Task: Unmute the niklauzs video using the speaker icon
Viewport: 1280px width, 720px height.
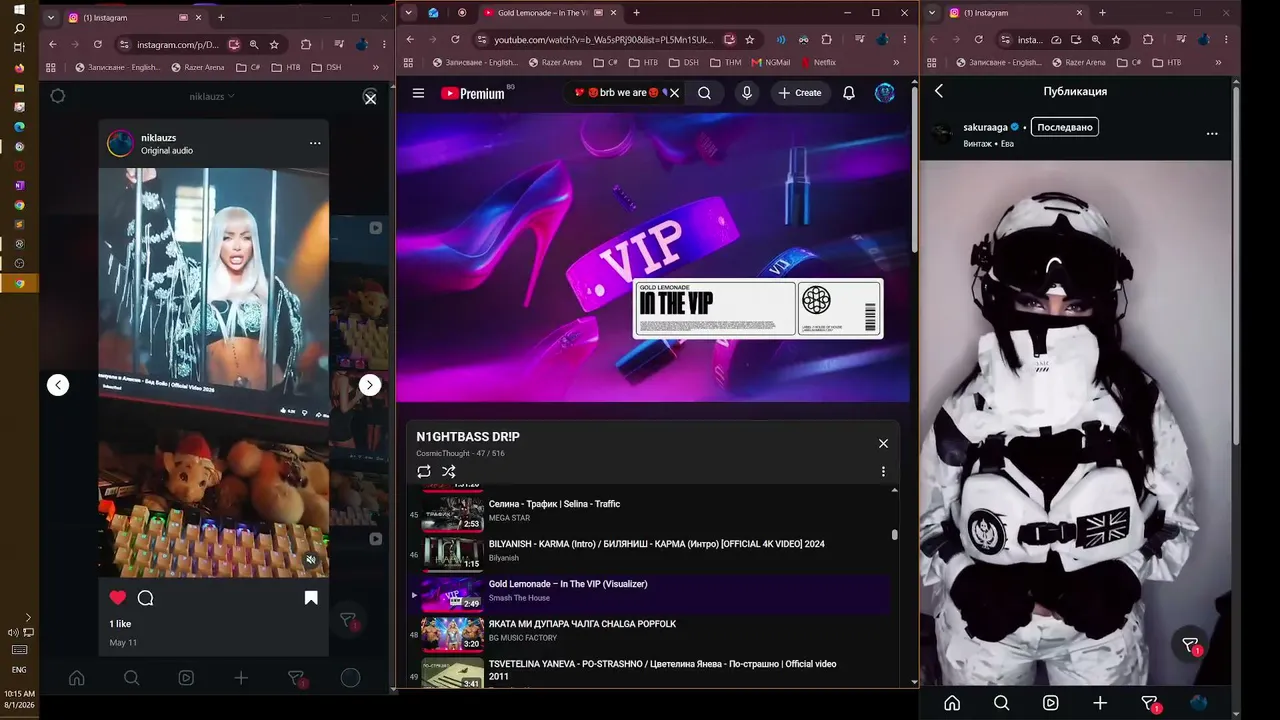Action: pos(311,560)
